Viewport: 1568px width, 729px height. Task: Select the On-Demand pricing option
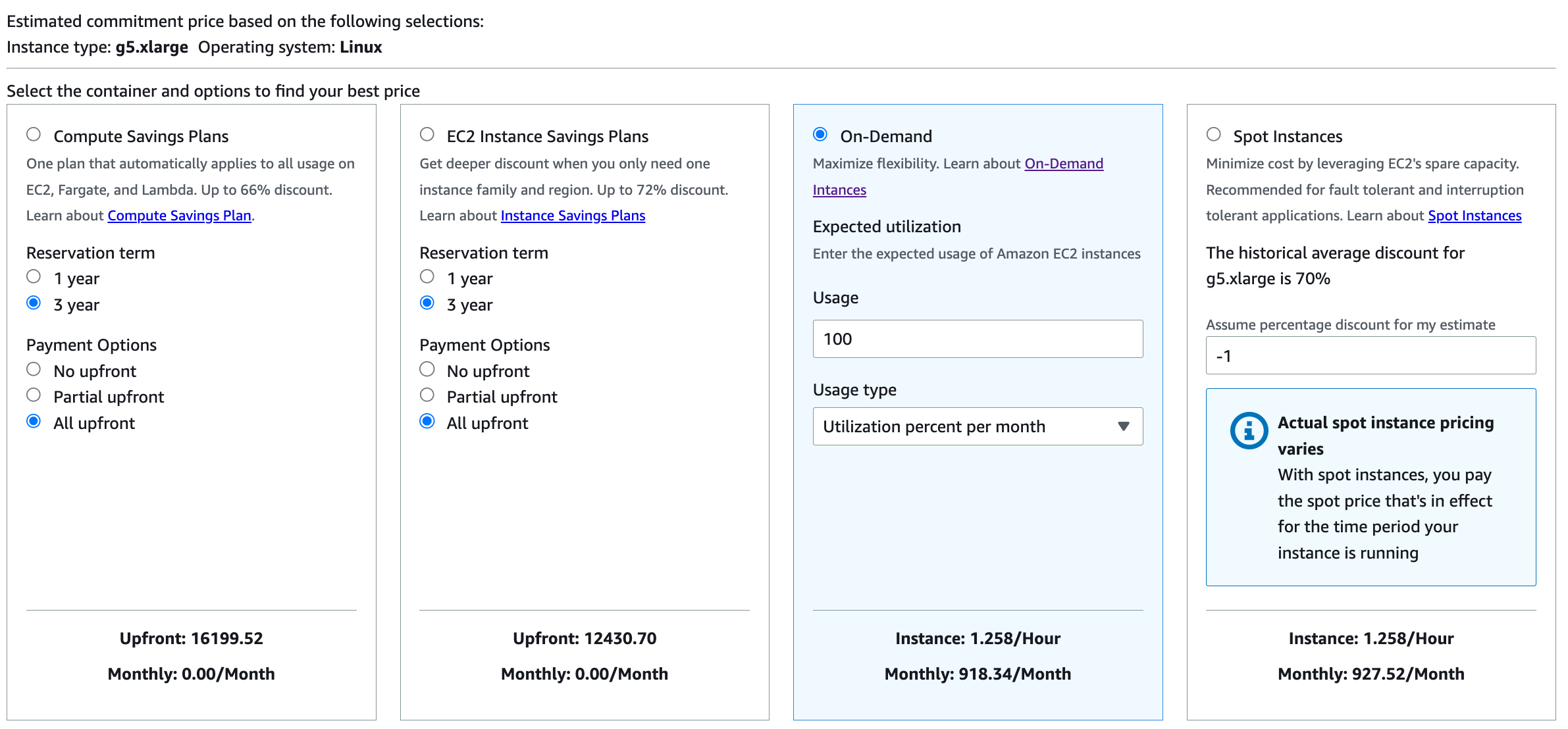pos(820,134)
